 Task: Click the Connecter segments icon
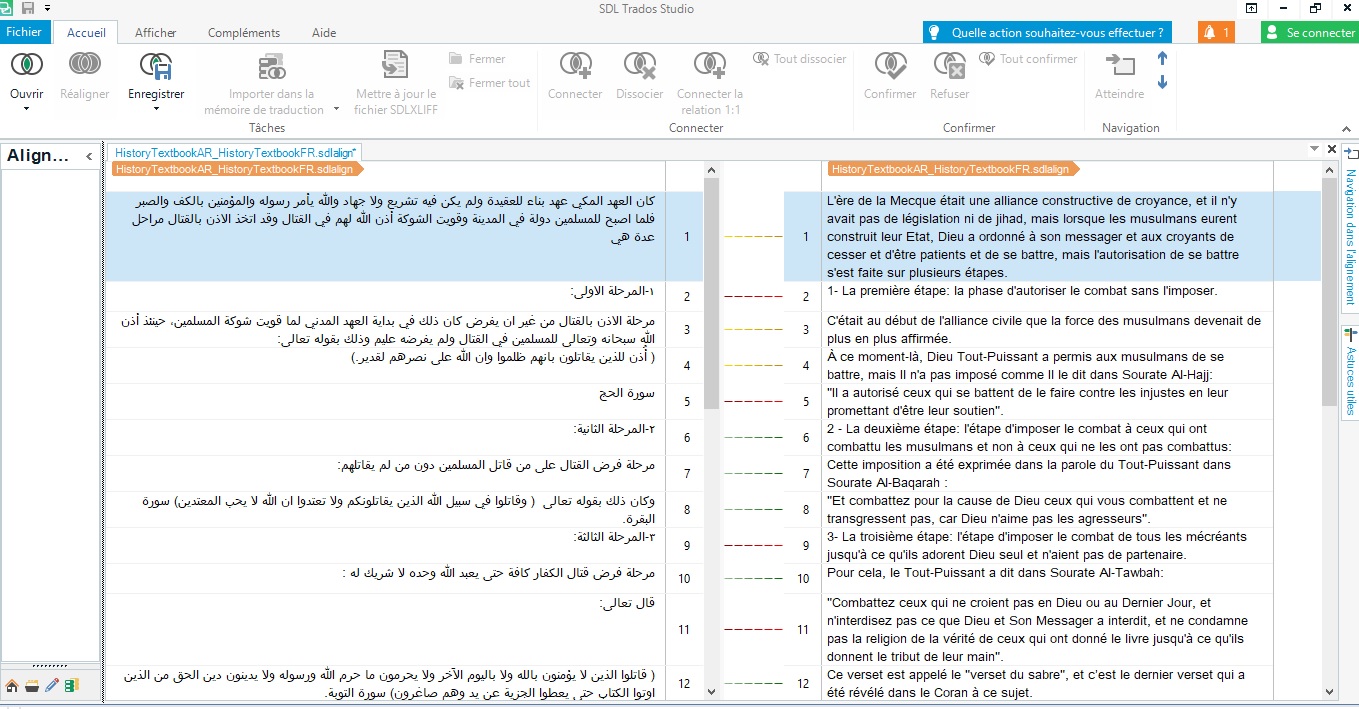(x=575, y=65)
